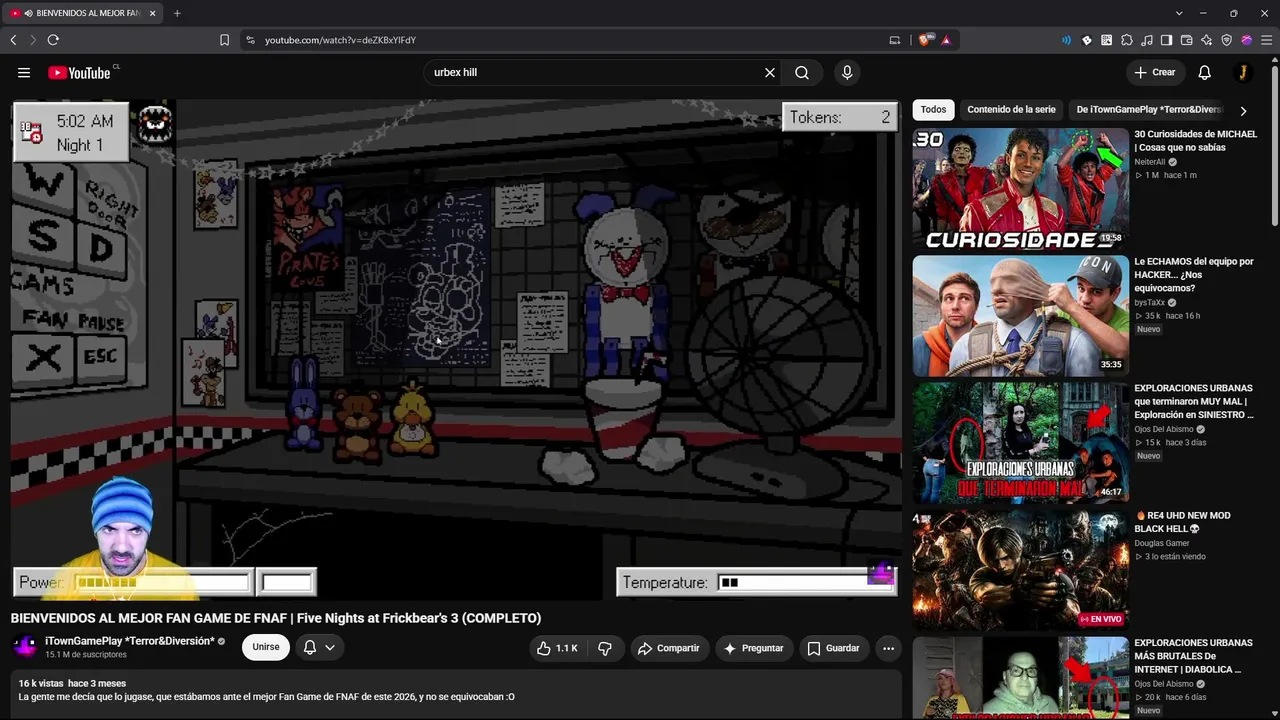Click the channel watermark in the player
The height and width of the screenshot is (720, 1280).
pyautogui.click(x=880, y=572)
